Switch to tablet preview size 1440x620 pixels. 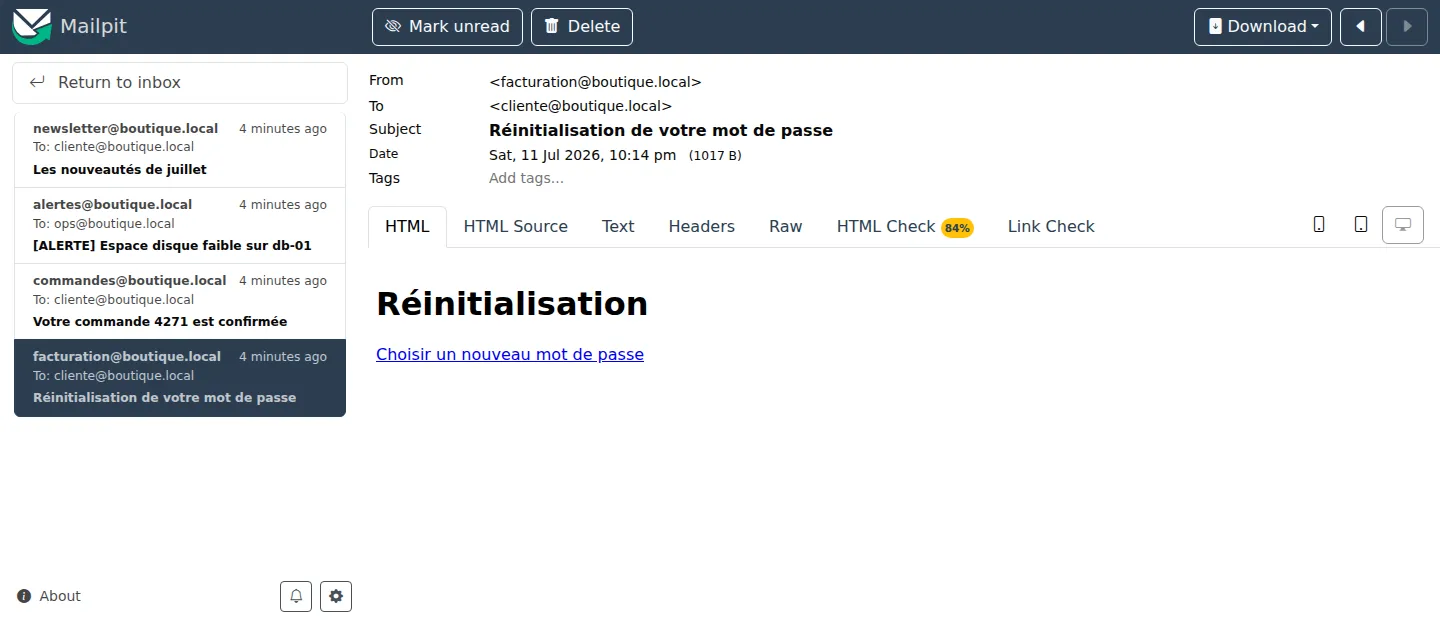[x=1361, y=225]
